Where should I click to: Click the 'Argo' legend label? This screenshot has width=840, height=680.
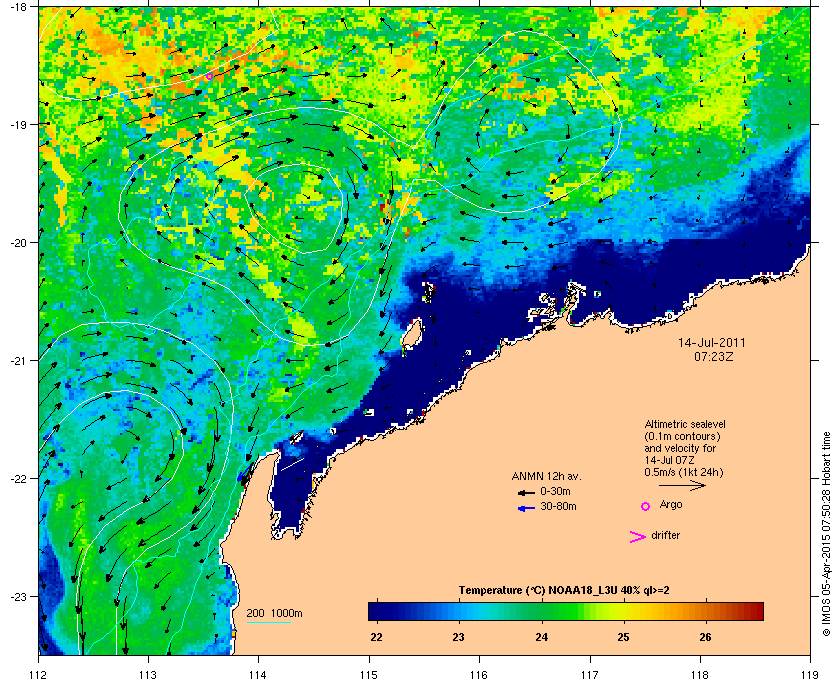671,505
